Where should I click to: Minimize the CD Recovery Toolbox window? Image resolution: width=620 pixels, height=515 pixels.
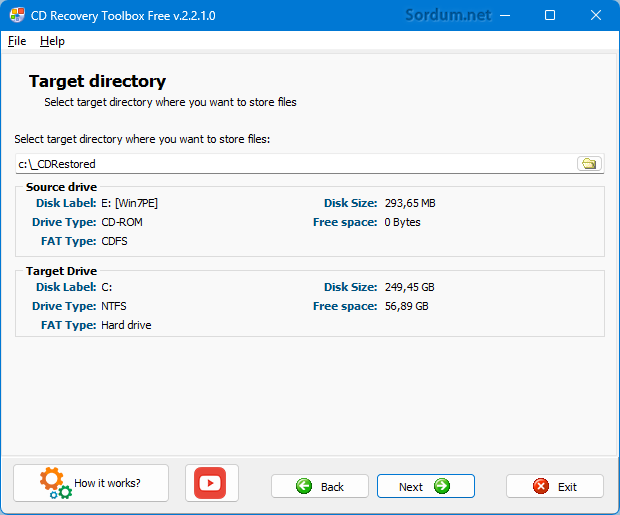coord(505,15)
